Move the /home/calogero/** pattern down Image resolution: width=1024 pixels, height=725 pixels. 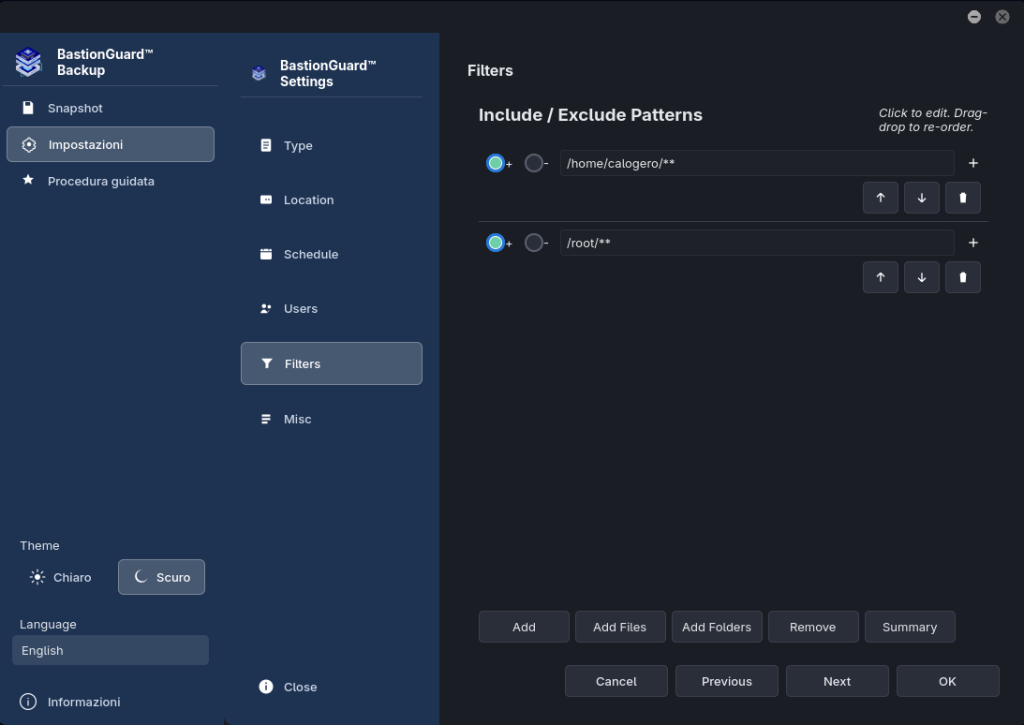921,198
